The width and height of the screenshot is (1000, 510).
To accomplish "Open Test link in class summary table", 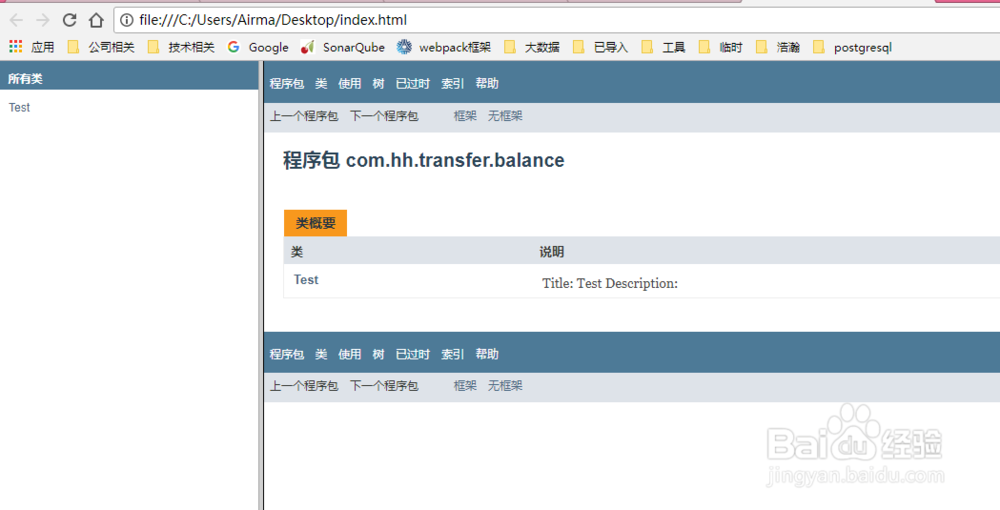I will [306, 279].
